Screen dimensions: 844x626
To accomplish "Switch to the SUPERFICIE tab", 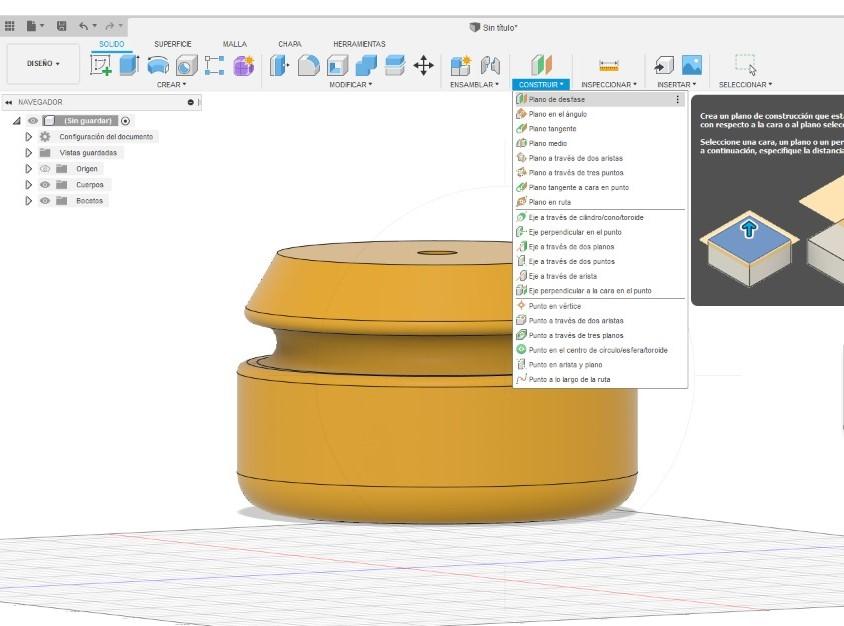I will pos(172,44).
